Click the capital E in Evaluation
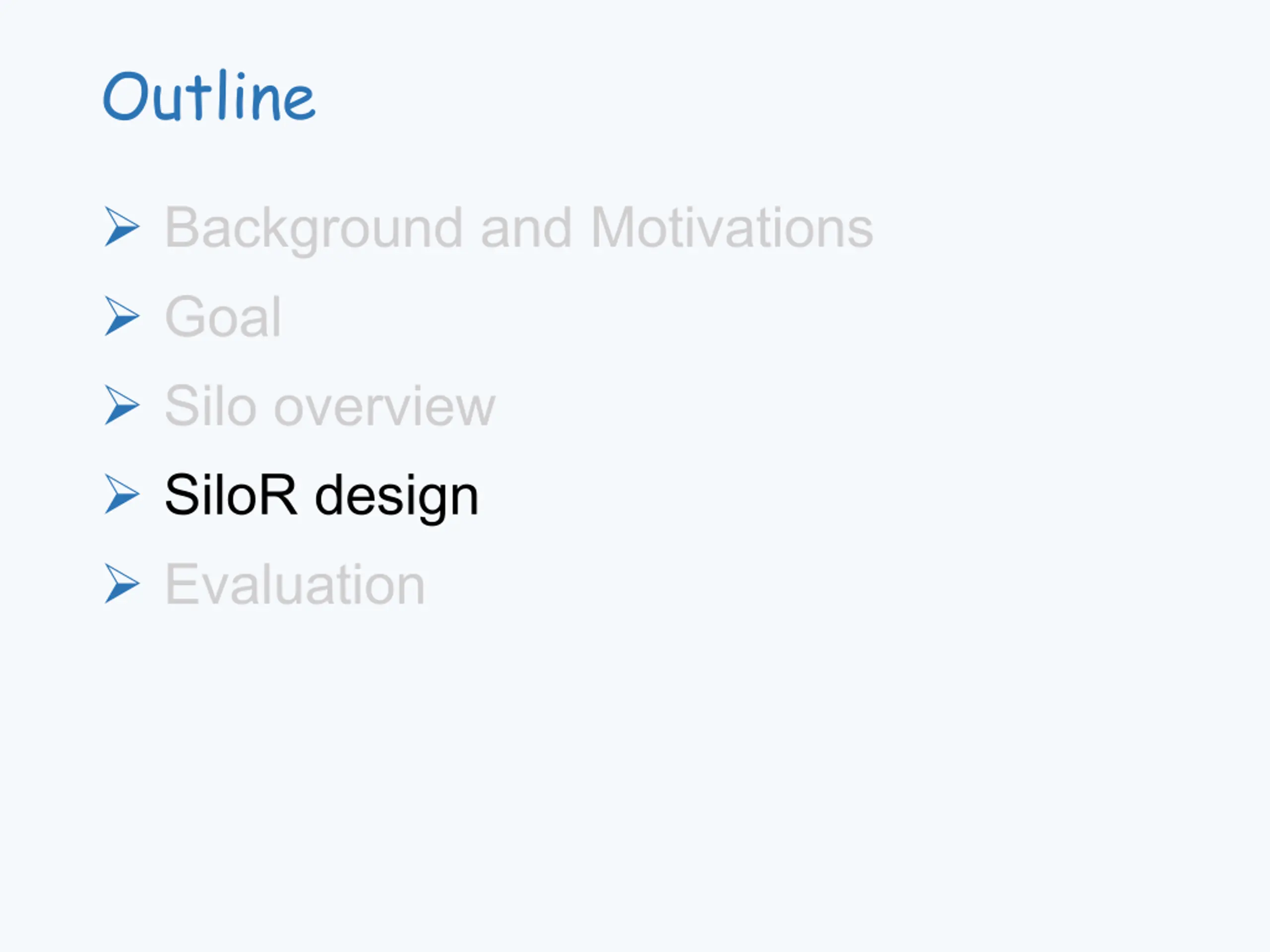Image resolution: width=1270 pixels, height=952 pixels. click(182, 584)
